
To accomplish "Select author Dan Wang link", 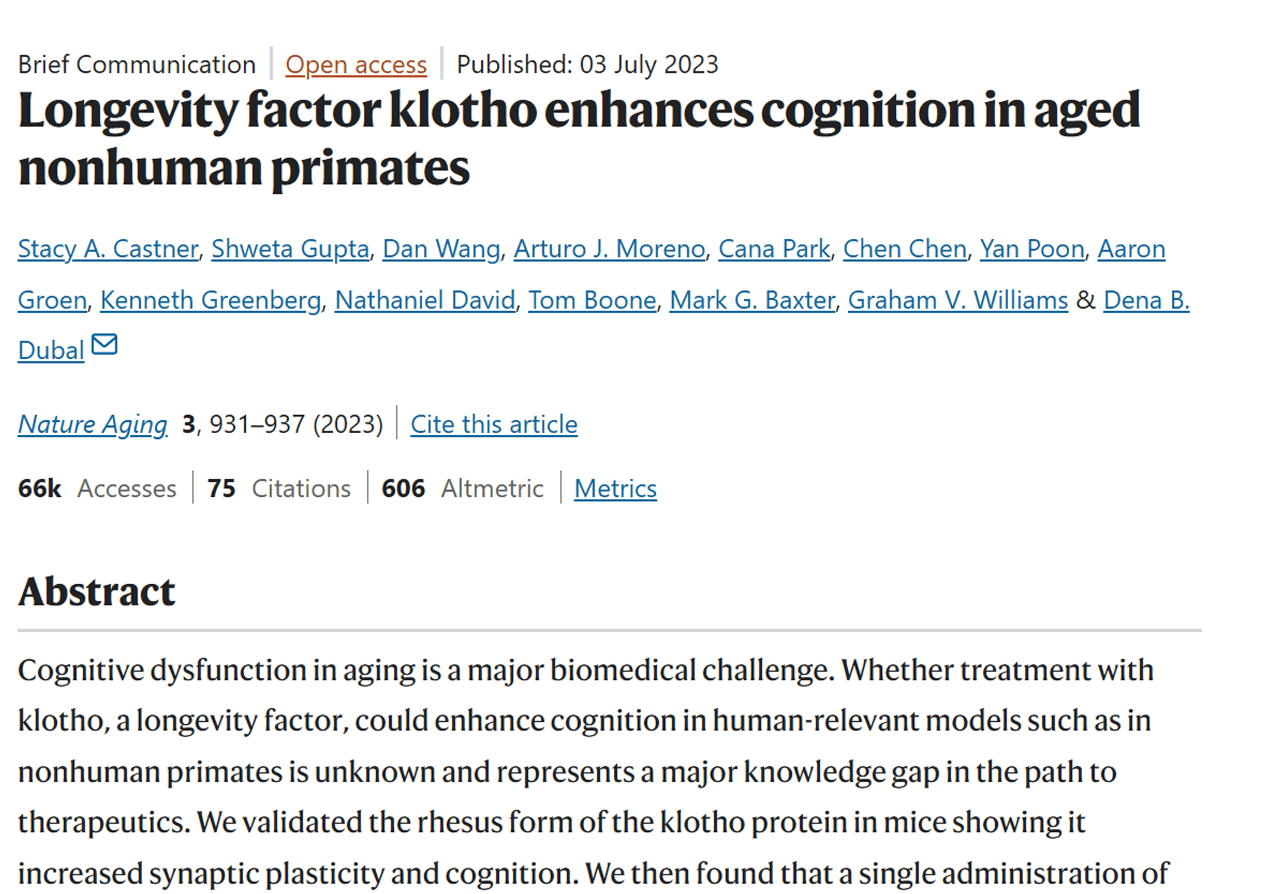I will click(x=441, y=249).
